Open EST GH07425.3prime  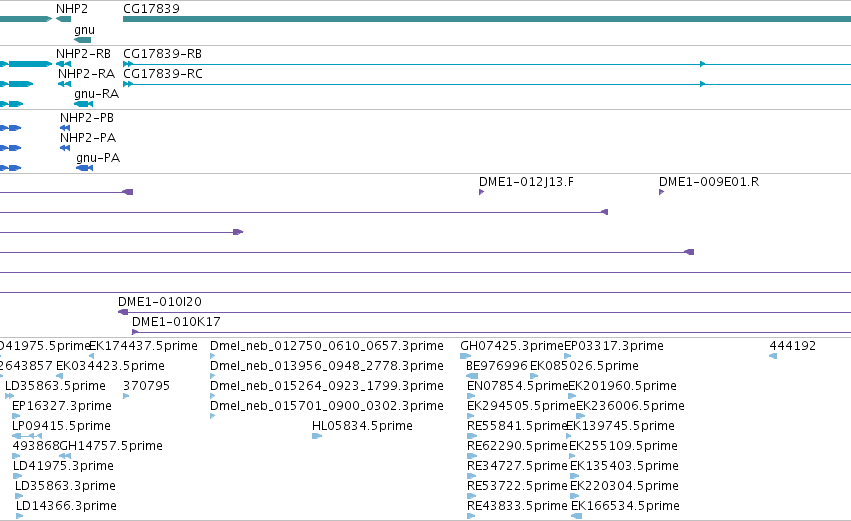[512, 346]
